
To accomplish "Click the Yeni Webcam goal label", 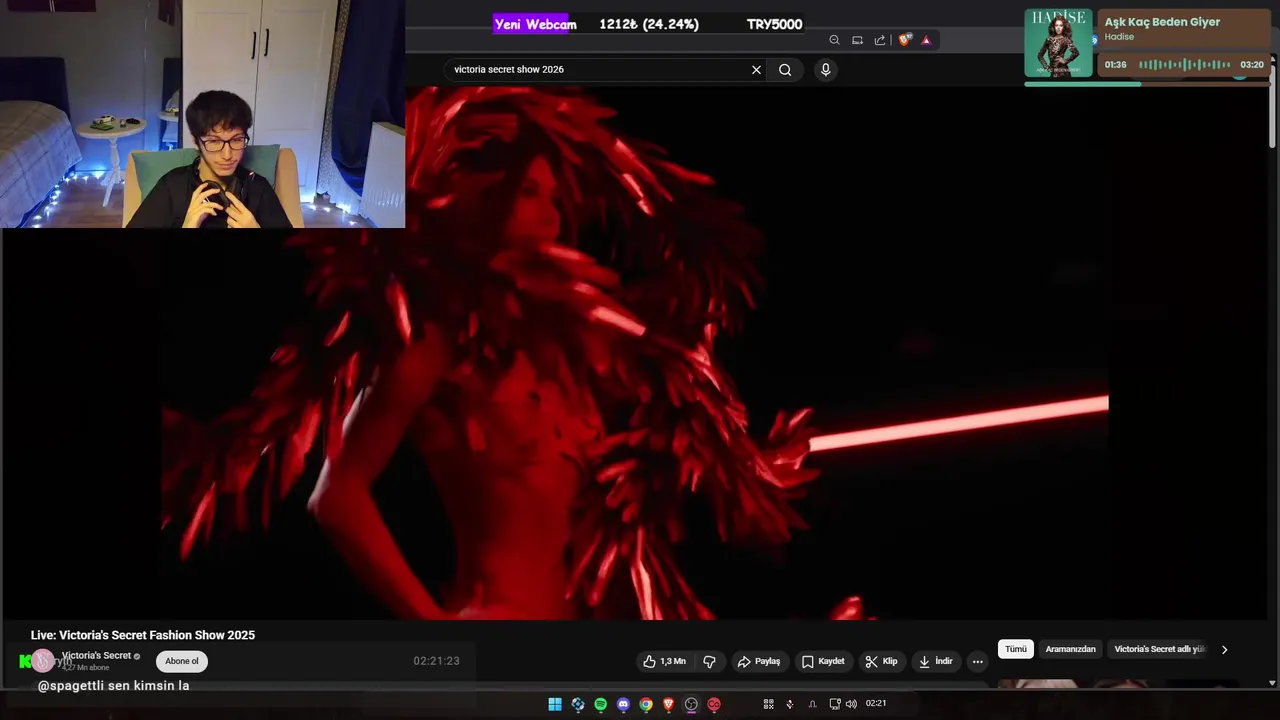I will [535, 24].
